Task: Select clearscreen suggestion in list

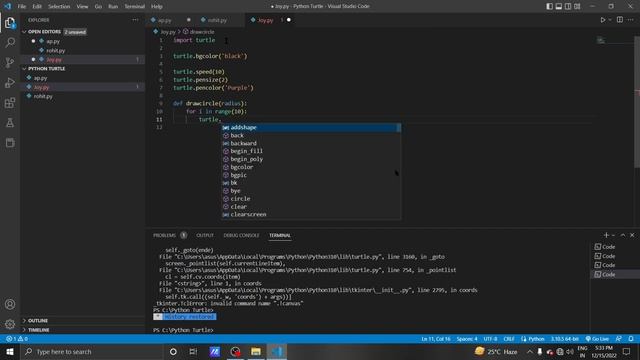Action: tap(311, 214)
